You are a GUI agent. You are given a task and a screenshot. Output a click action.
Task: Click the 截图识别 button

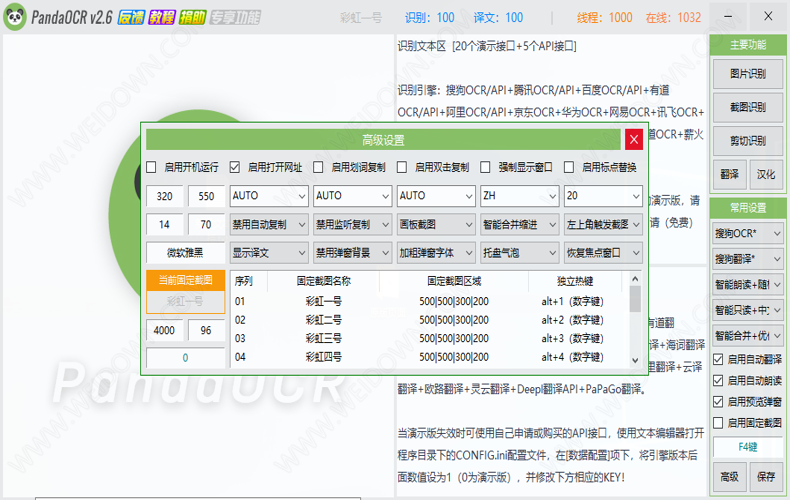click(x=748, y=107)
